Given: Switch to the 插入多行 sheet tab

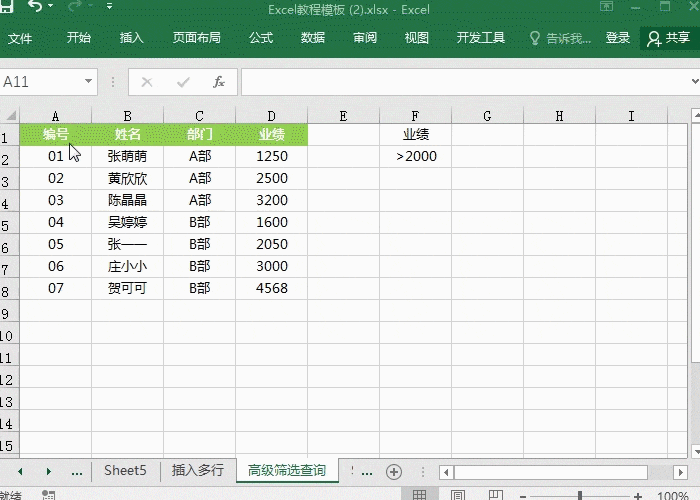Looking at the screenshot, I should tap(198, 471).
